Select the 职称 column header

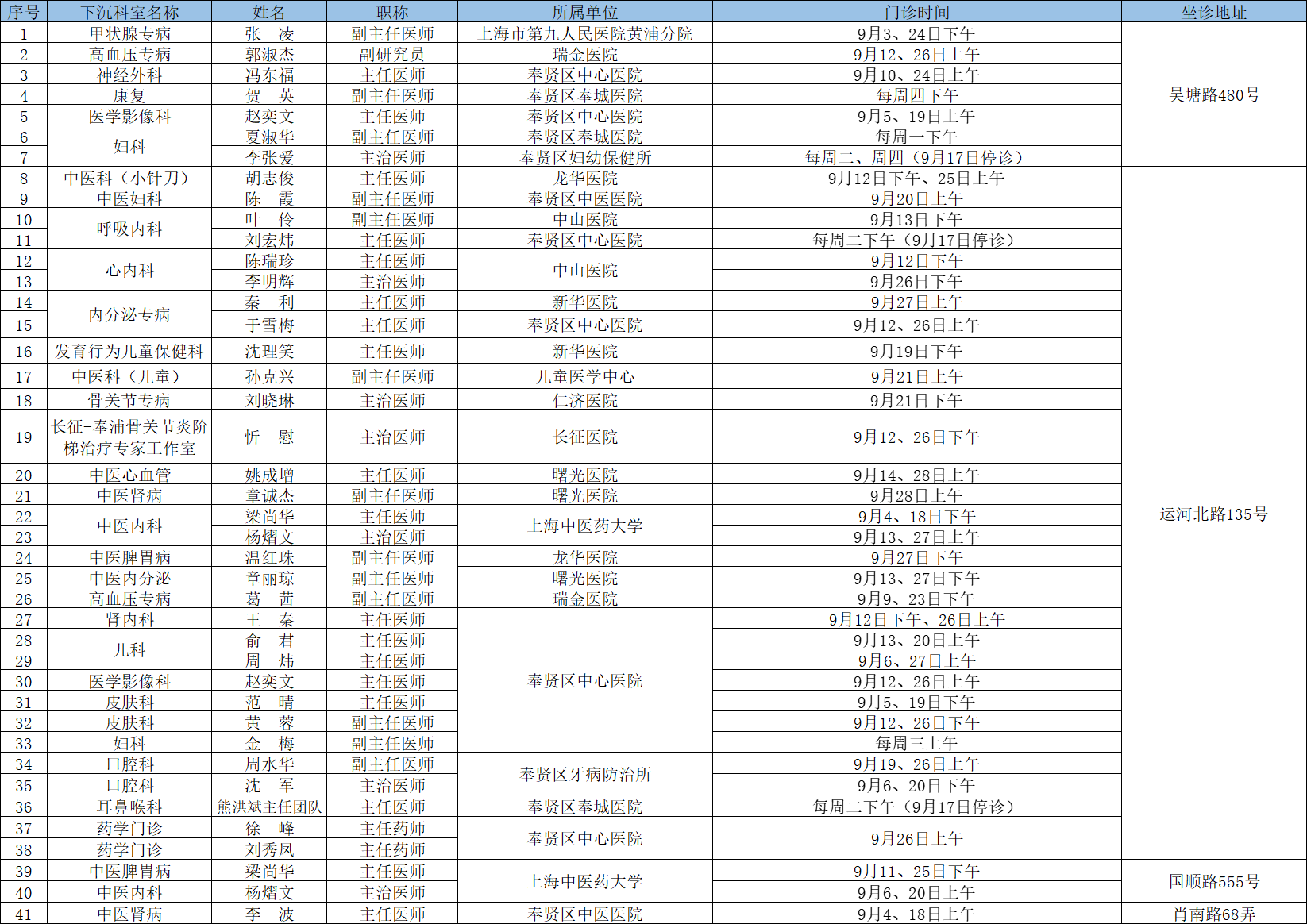[x=392, y=12]
